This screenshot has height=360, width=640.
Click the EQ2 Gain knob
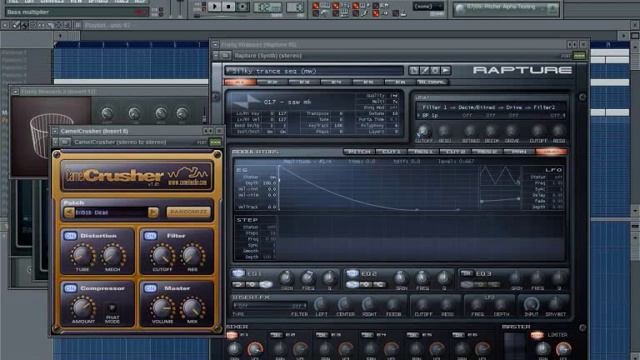(x=401, y=278)
